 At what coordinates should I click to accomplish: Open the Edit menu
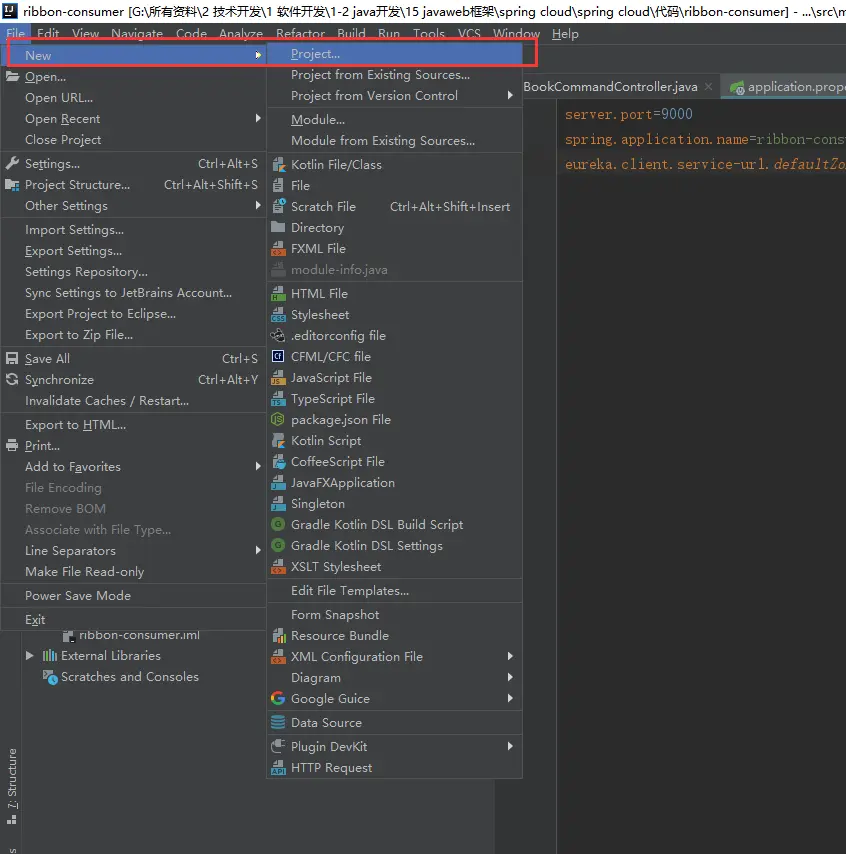(48, 33)
